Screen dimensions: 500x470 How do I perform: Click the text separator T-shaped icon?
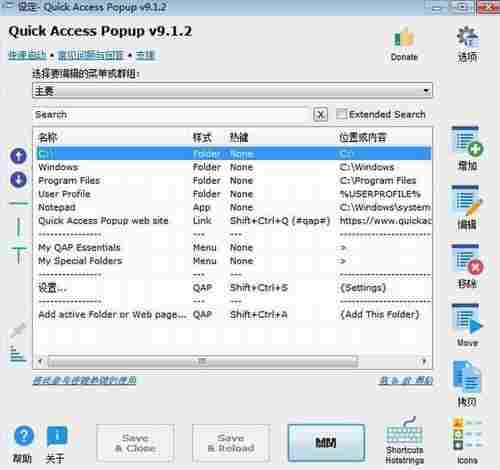19,255
